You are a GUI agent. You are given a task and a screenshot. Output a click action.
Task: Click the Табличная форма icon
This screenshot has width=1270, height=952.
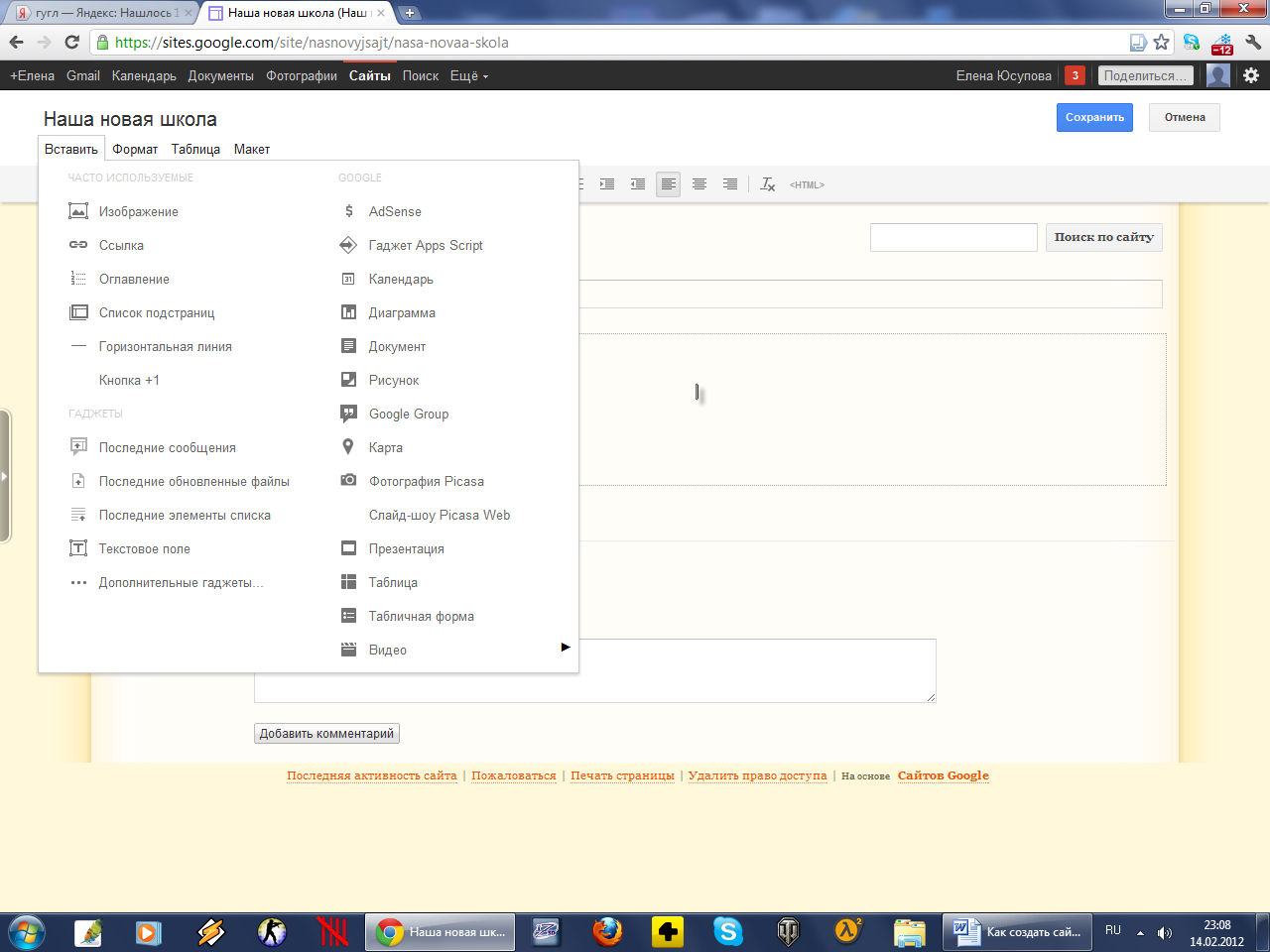point(348,616)
